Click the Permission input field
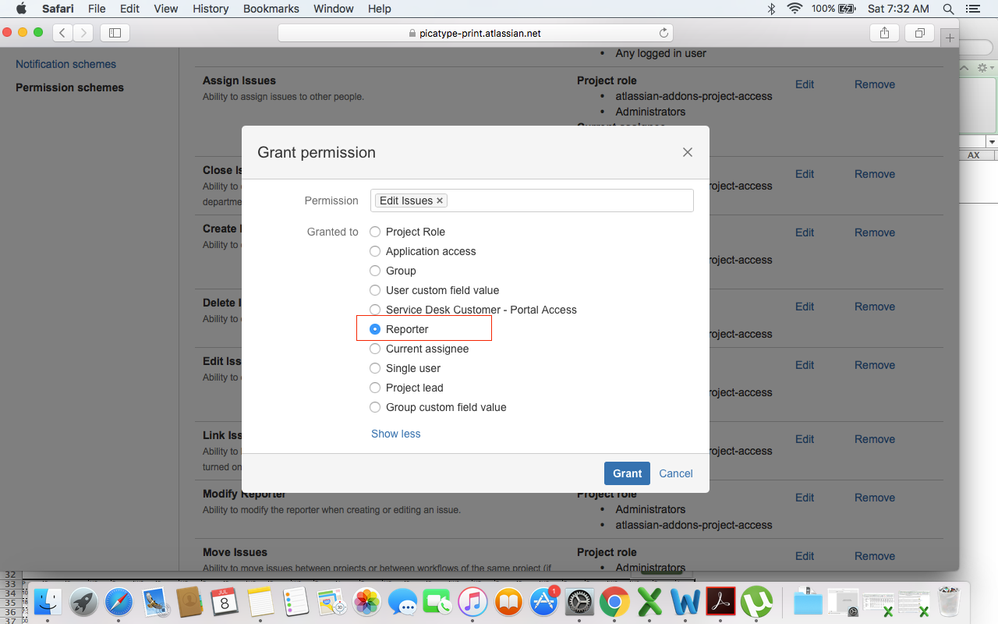Screen dimensions: 998x624 click(531, 201)
